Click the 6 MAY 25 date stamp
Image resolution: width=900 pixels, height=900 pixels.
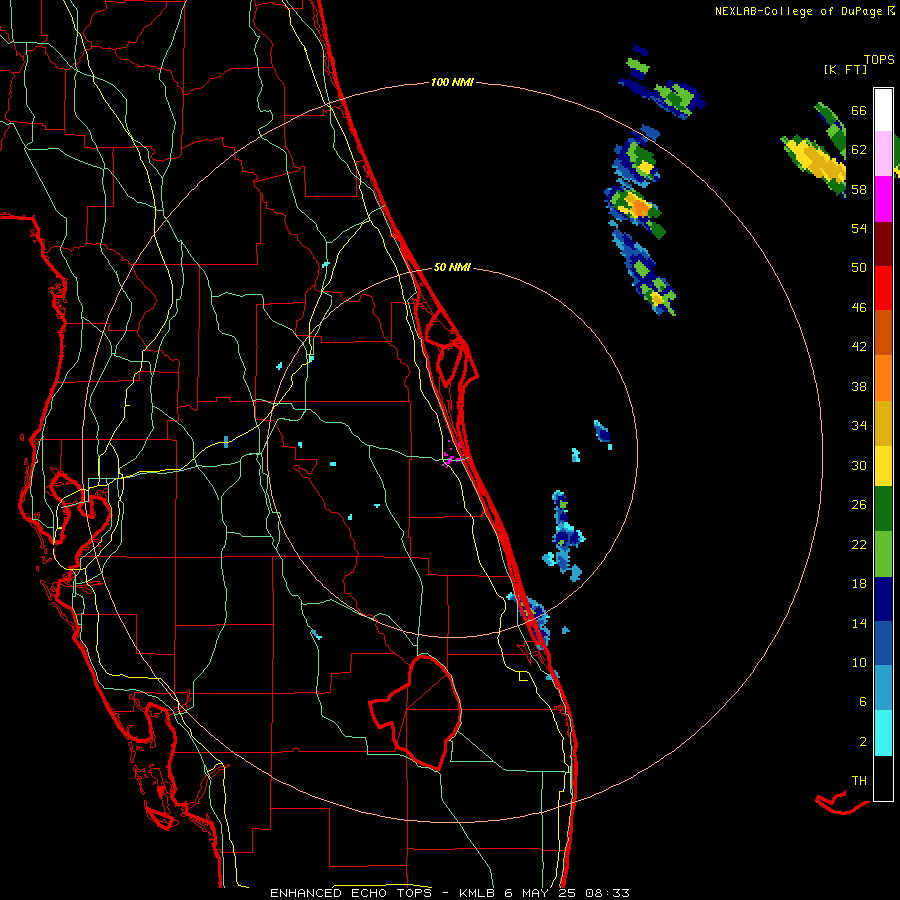[x=540, y=893]
